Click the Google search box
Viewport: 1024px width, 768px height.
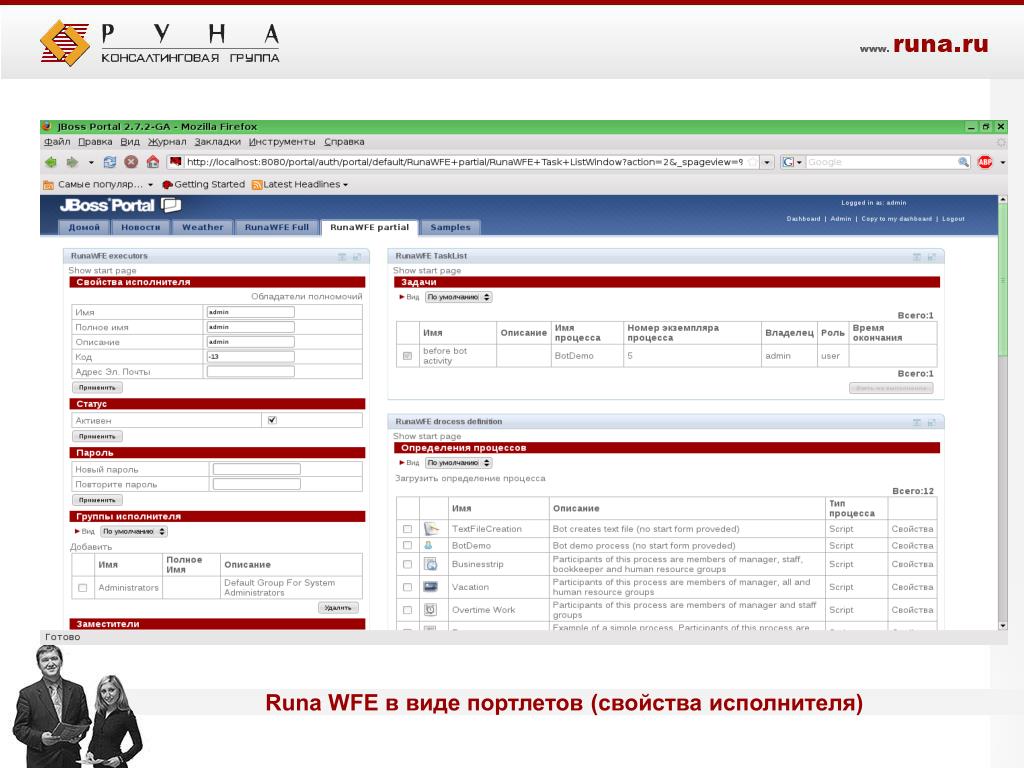(882, 162)
